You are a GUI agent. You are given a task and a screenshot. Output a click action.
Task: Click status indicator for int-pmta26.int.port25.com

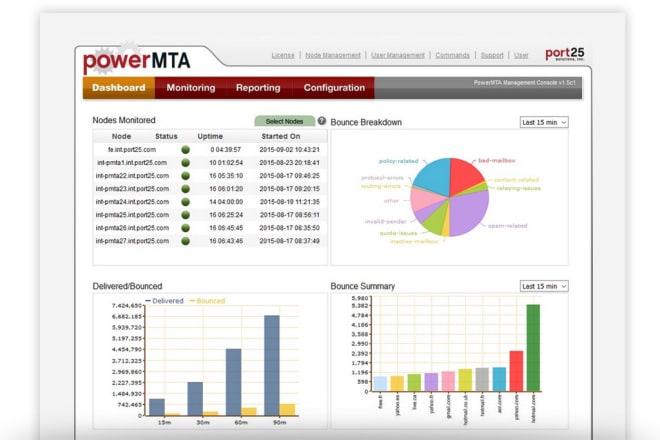[185, 228]
